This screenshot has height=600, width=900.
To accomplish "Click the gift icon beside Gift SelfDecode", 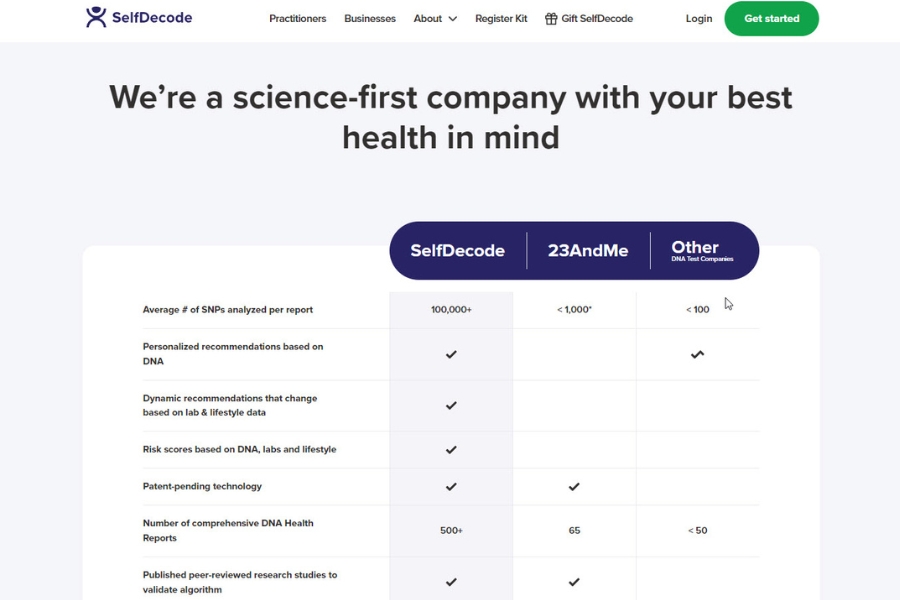I will 551,19.
